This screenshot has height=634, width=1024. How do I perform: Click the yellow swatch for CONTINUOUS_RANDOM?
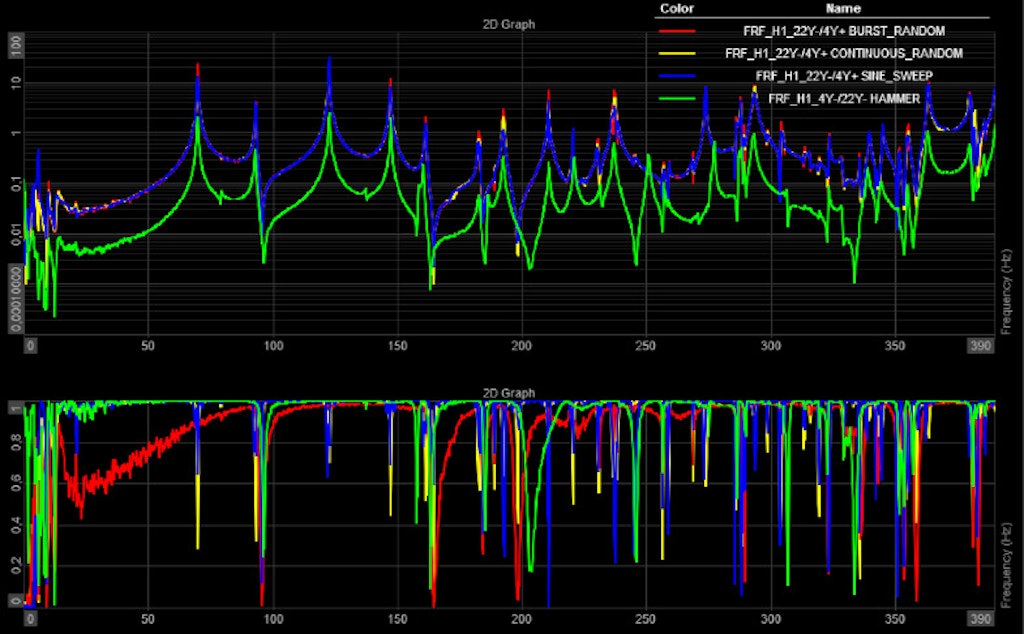pyautogui.click(x=677, y=54)
